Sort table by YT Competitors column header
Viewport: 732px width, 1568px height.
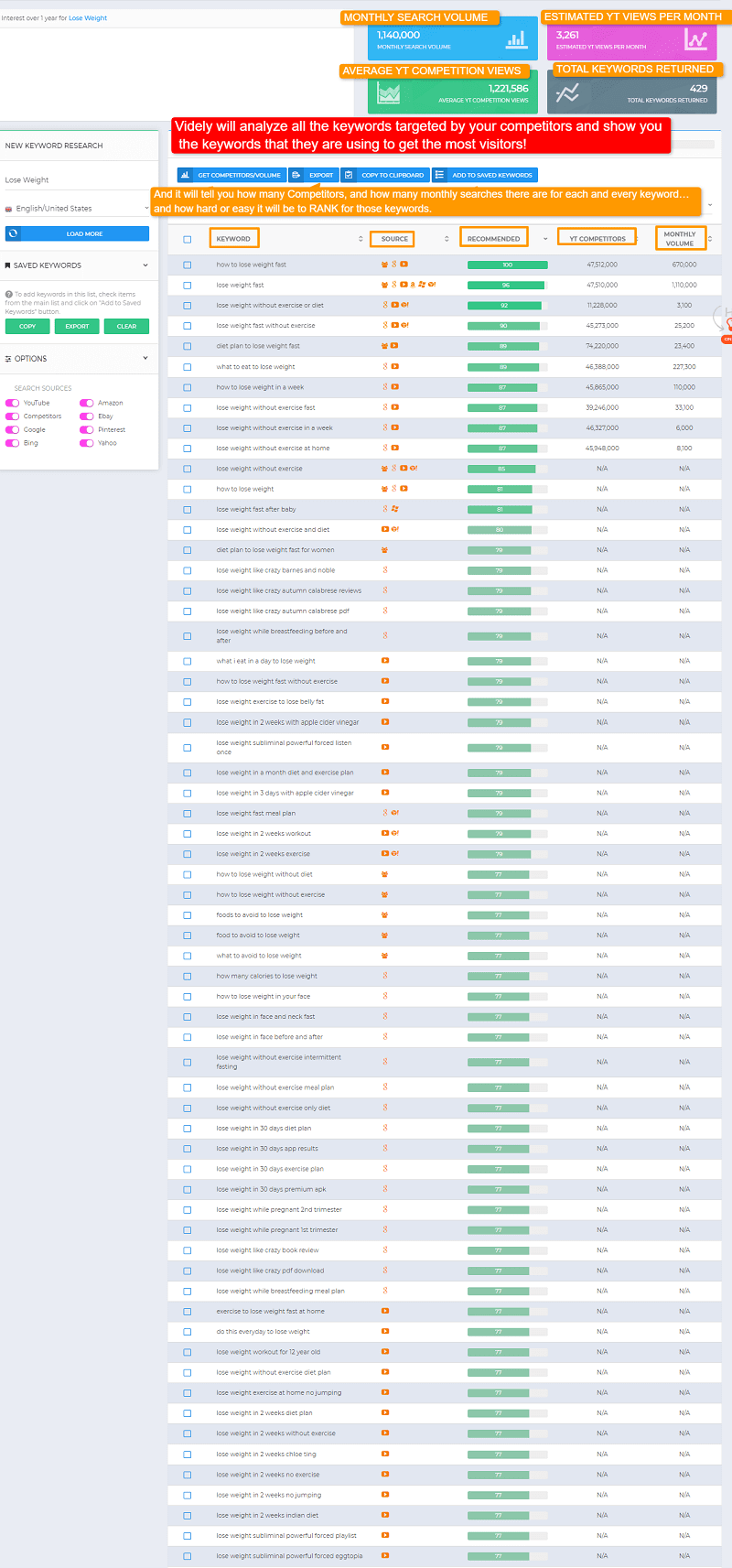pyautogui.click(x=597, y=239)
